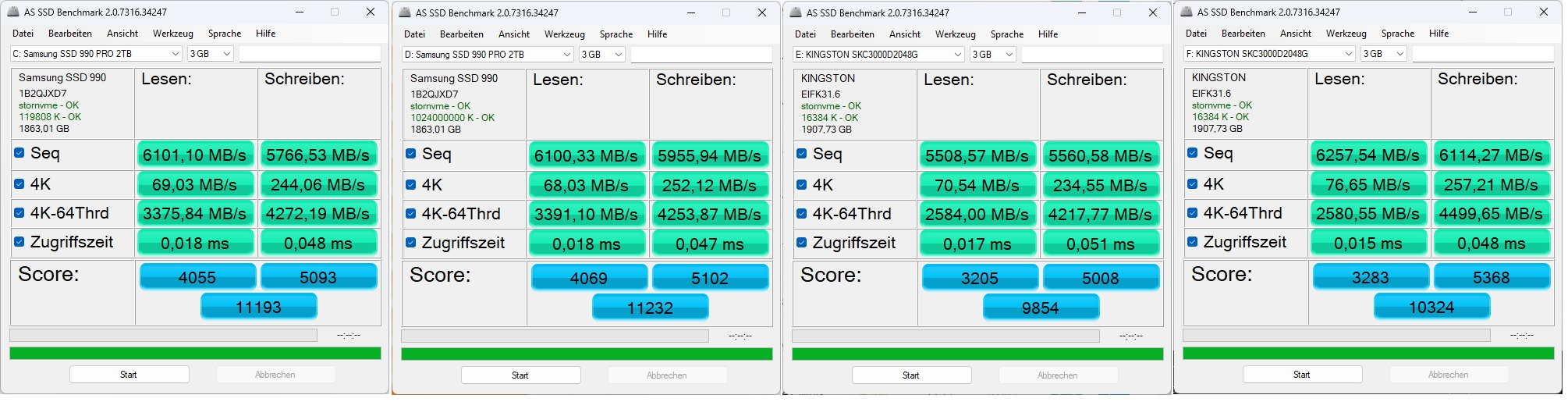This screenshot has height=402, width=1568.
Task: Uncheck 4K-64Thrd in the E: Kingston window
Action: click(802, 214)
